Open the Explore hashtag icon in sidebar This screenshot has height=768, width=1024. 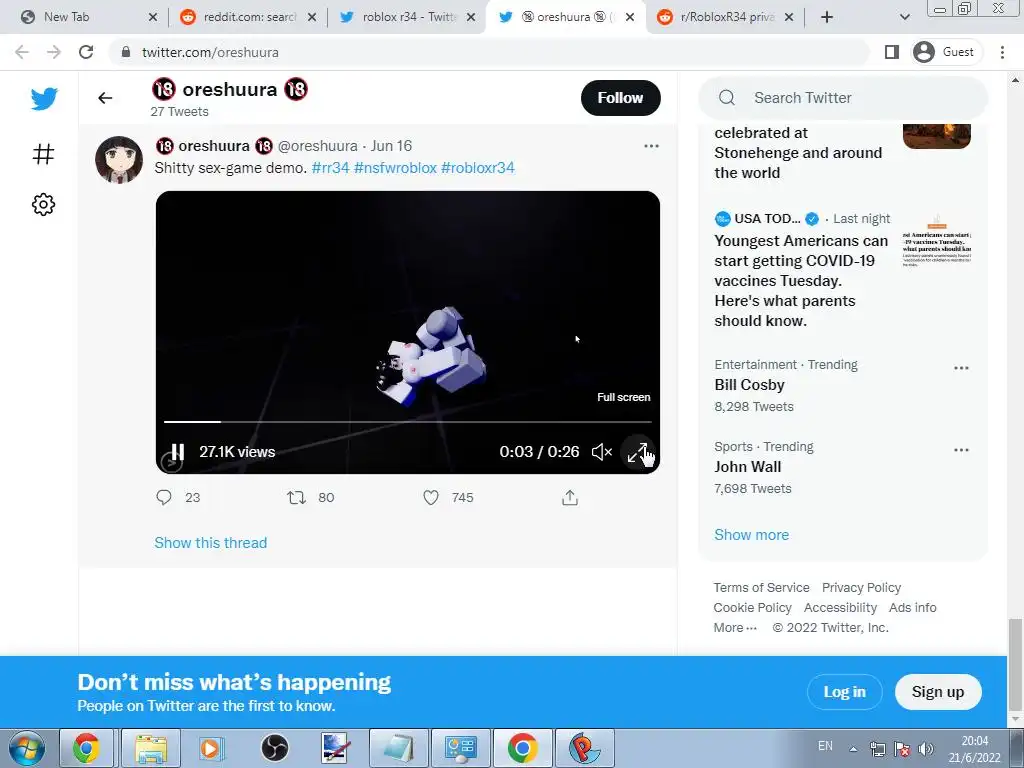point(43,154)
